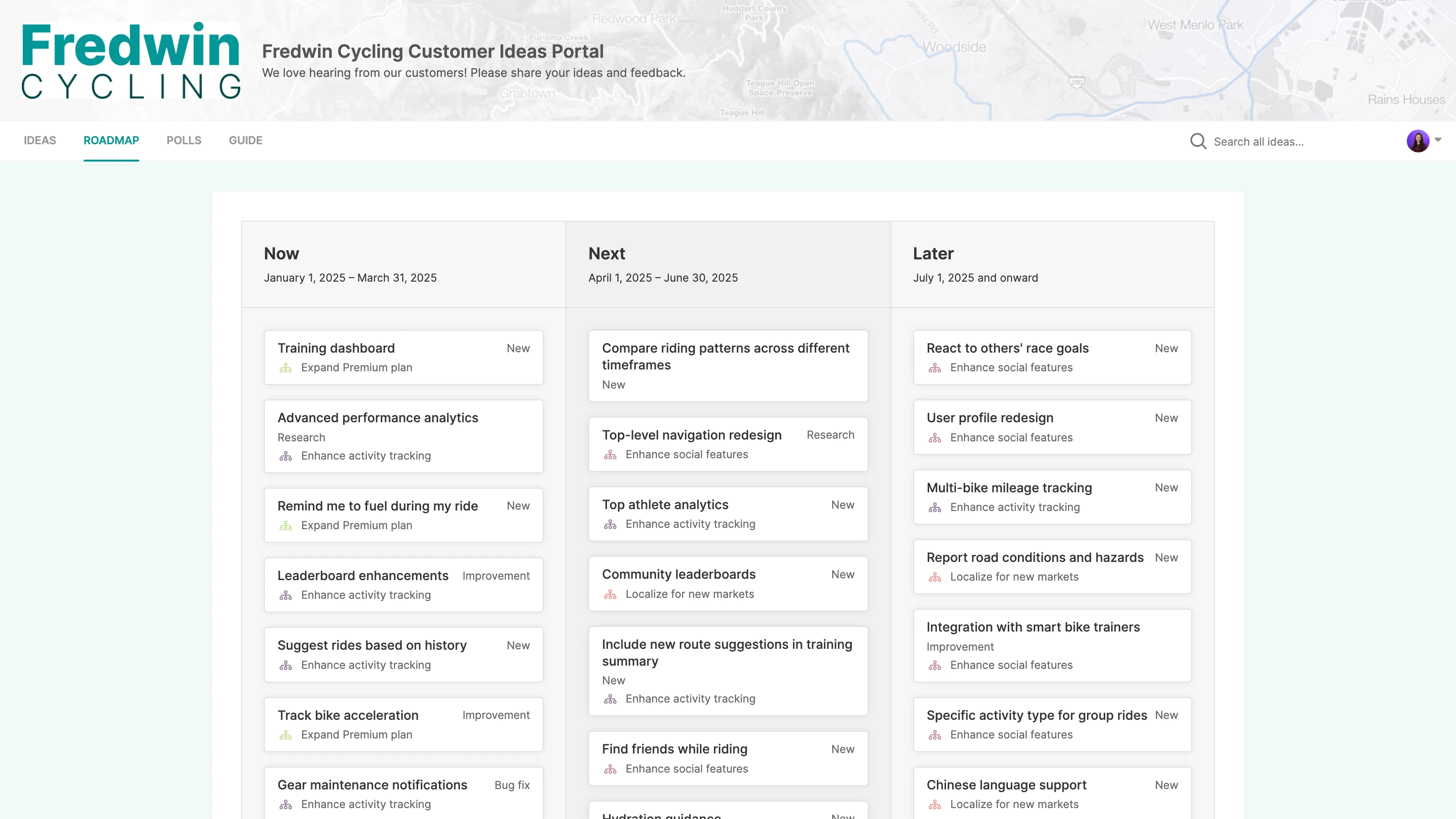1456x819 pixels.
Task: Click goal icon under Top-level navigation redesign
Action: coord(610,455)
